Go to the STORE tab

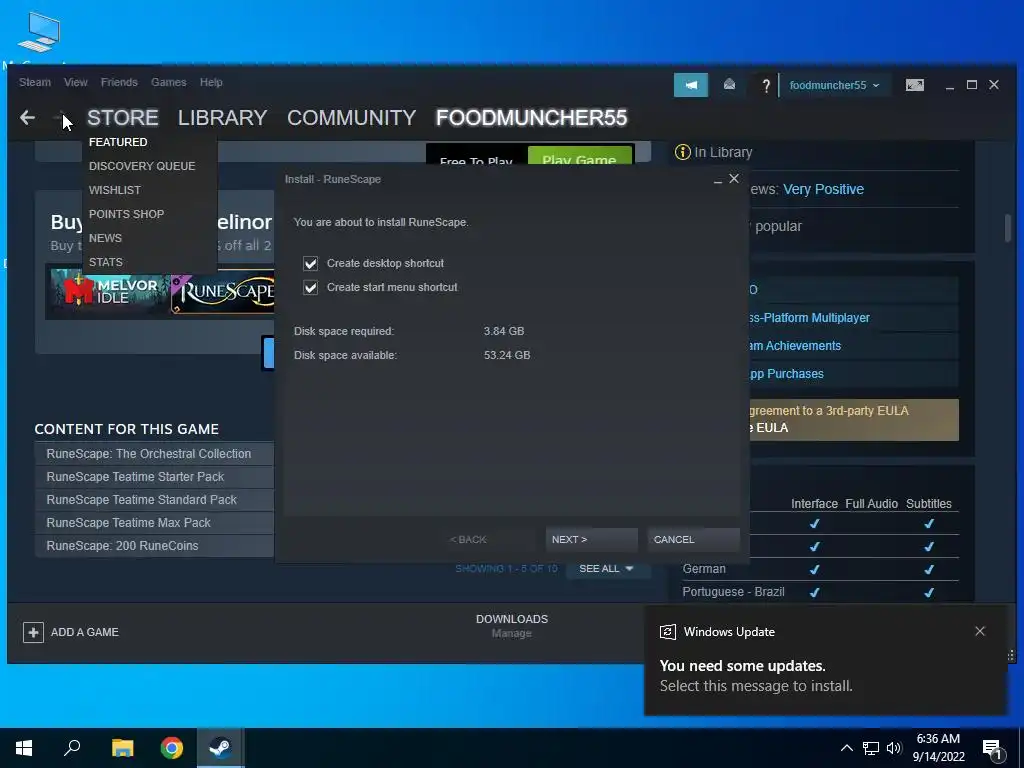(x=123, y=118)
